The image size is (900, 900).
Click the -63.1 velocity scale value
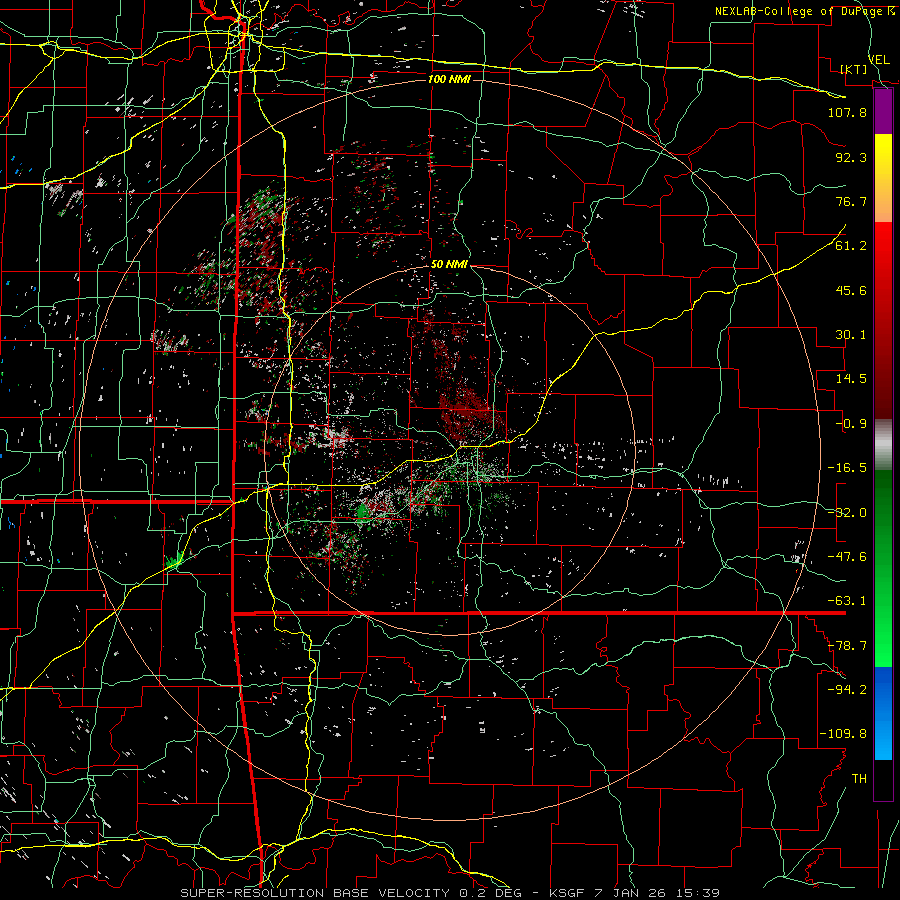coord(847,601)
